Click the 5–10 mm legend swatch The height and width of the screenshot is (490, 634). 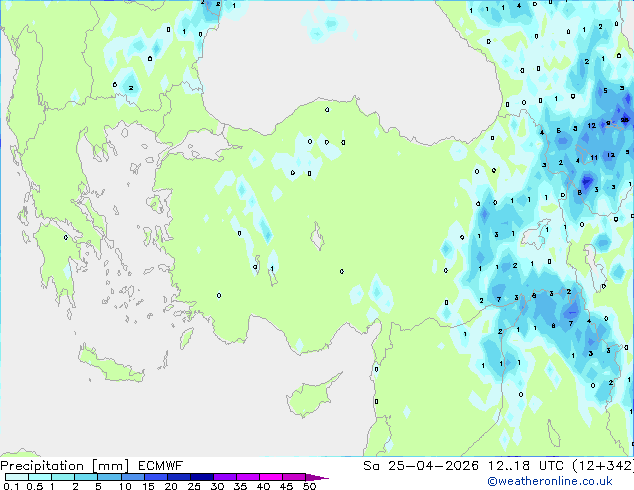click(x=109, y=477)
